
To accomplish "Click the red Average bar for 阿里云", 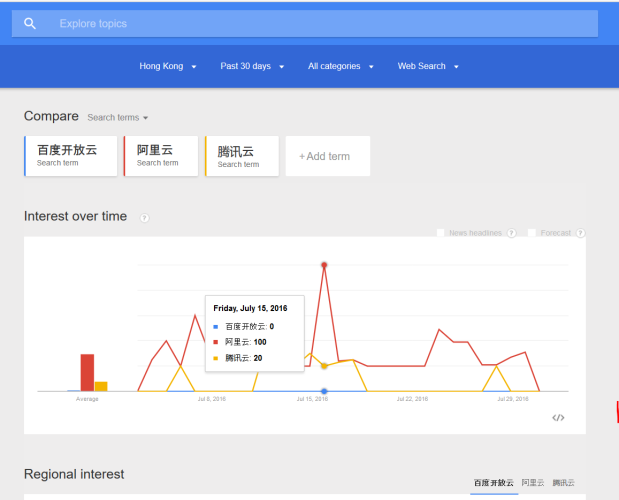I will click(x=87, y=373).
